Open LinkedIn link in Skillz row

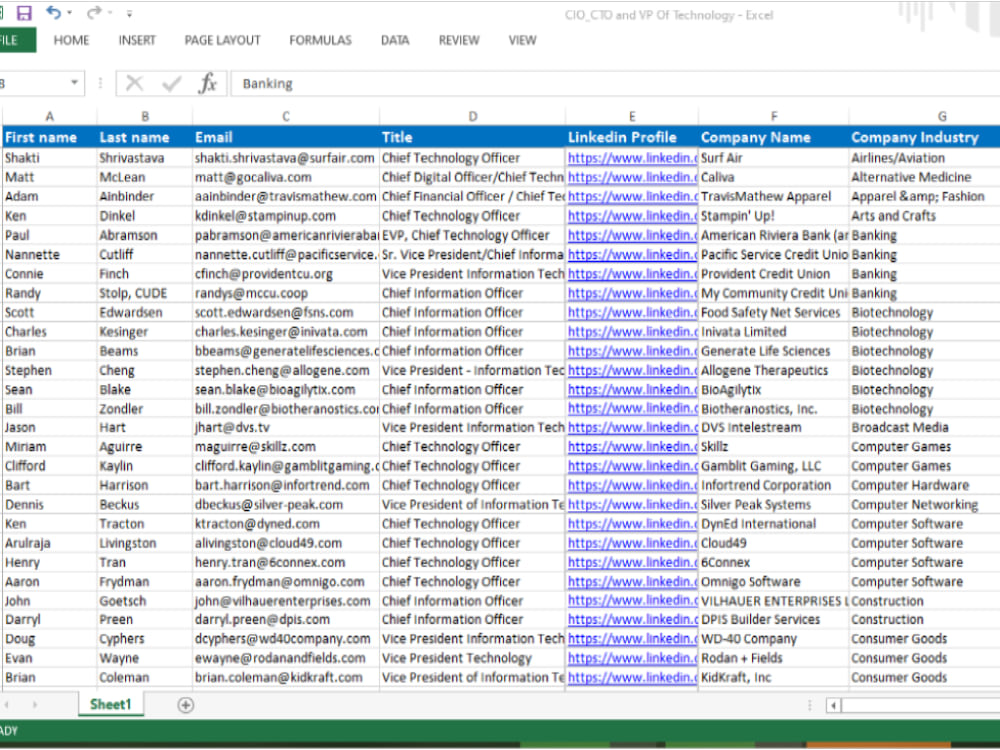[x=632, y=446]
